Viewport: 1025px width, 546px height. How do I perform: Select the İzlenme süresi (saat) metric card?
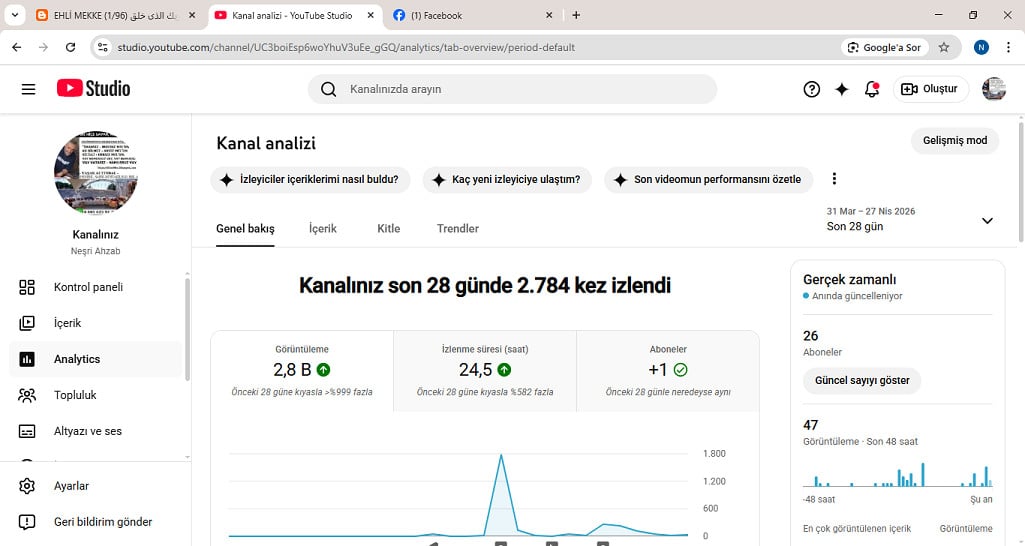484,371
